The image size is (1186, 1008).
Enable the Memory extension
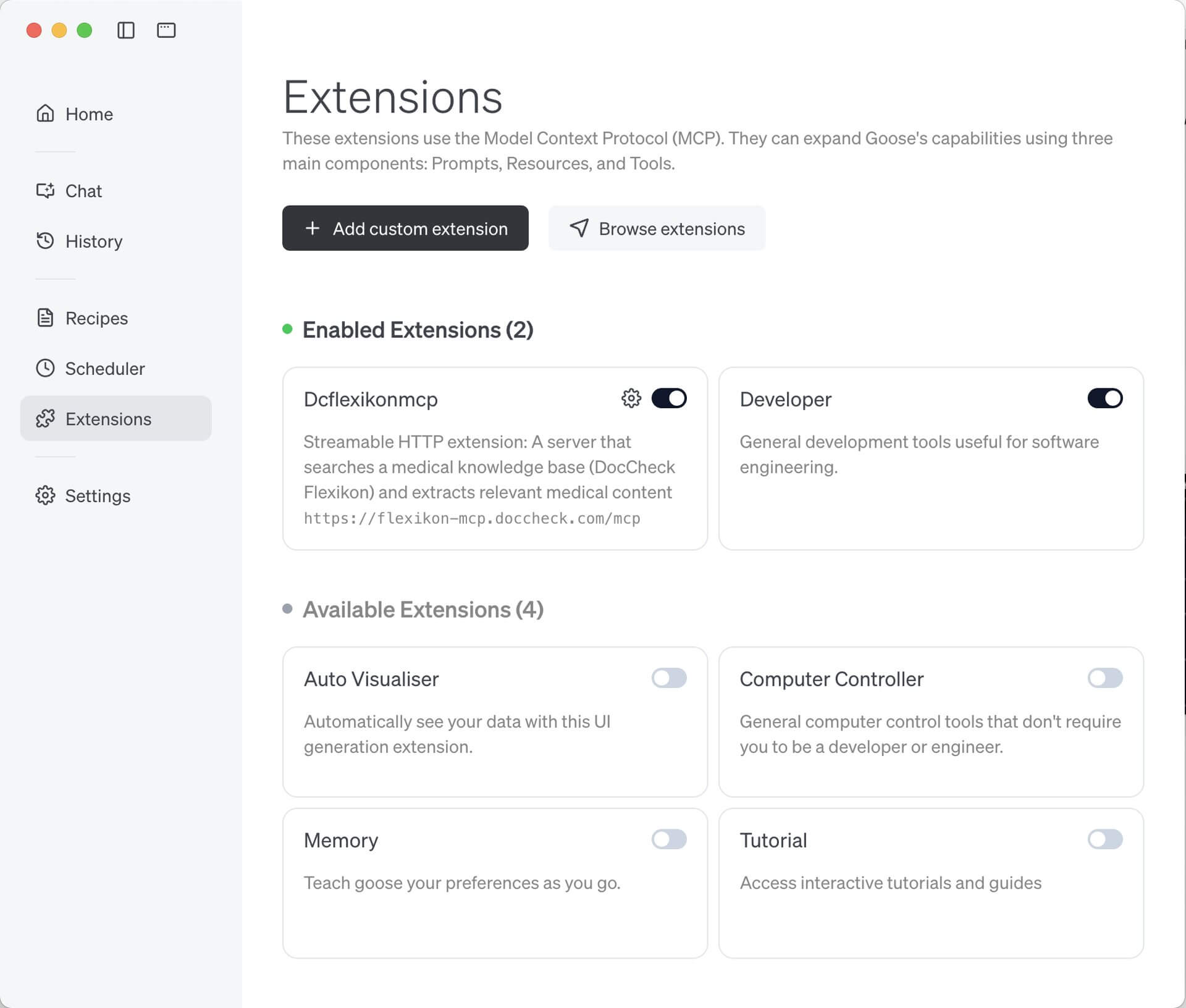click(x=670, y=839)
